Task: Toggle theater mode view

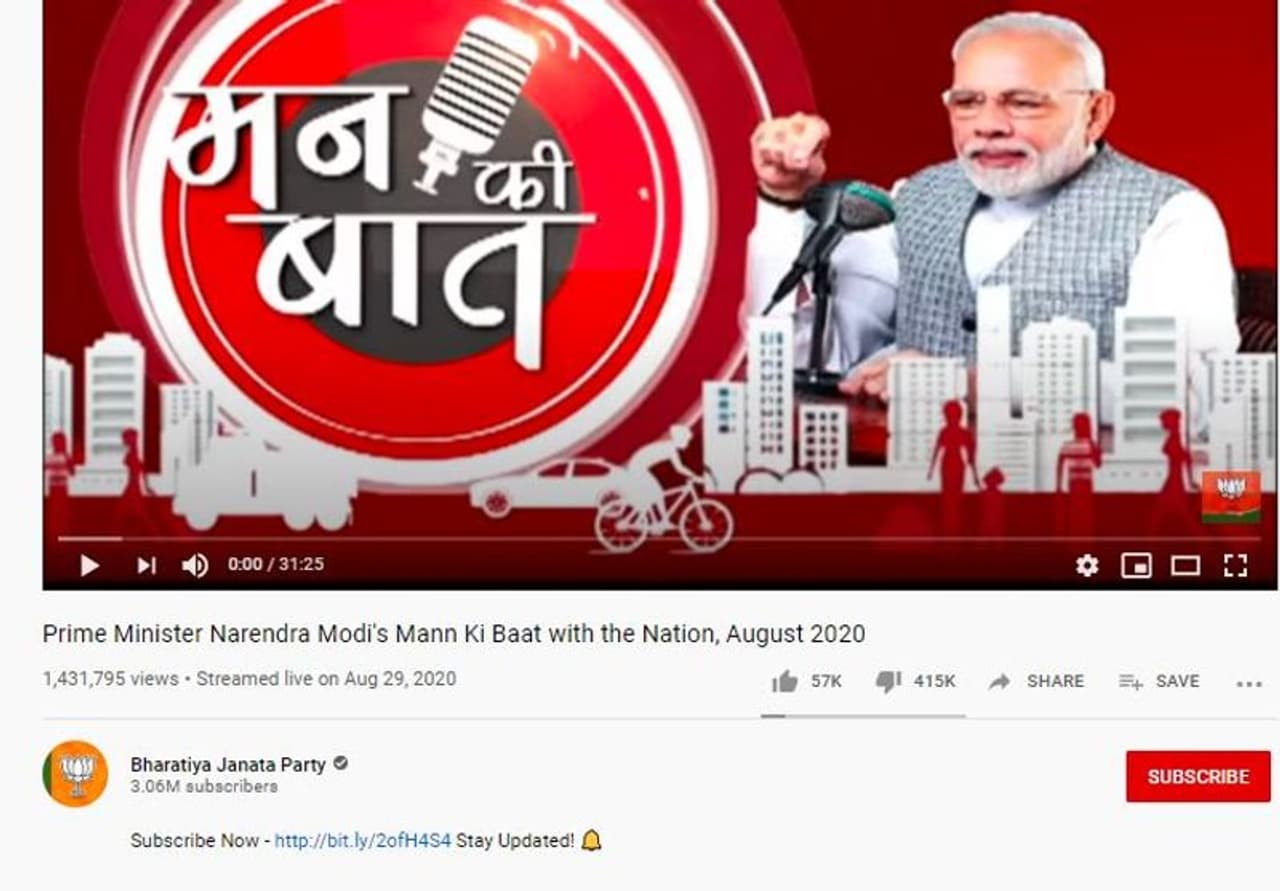Action: (x=1185, y=565)
